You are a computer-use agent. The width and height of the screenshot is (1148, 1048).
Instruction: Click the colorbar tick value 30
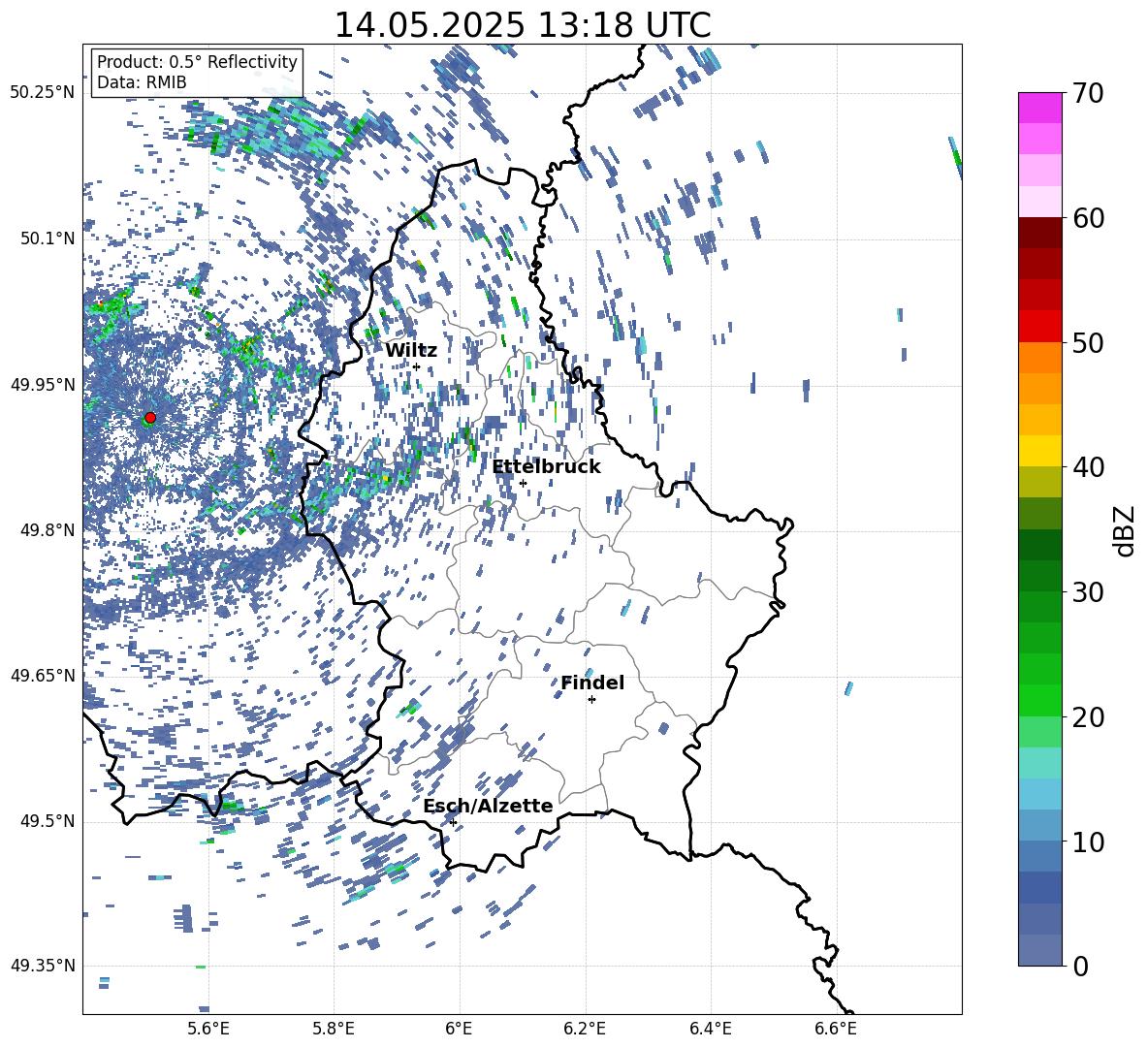(1088, 591)
